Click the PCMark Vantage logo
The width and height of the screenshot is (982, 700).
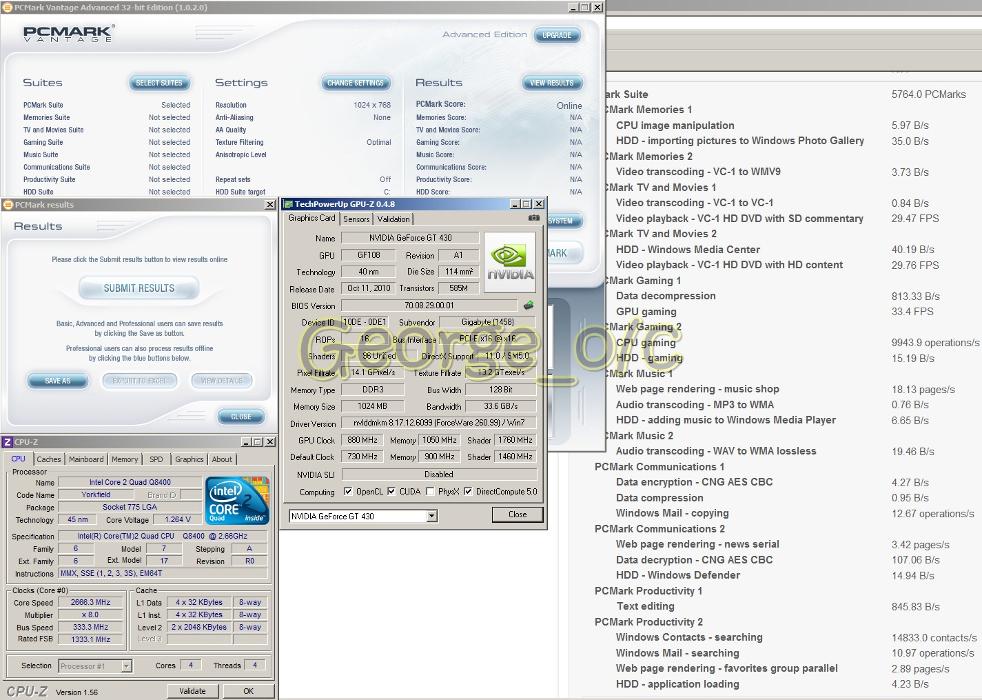[68, 33]
